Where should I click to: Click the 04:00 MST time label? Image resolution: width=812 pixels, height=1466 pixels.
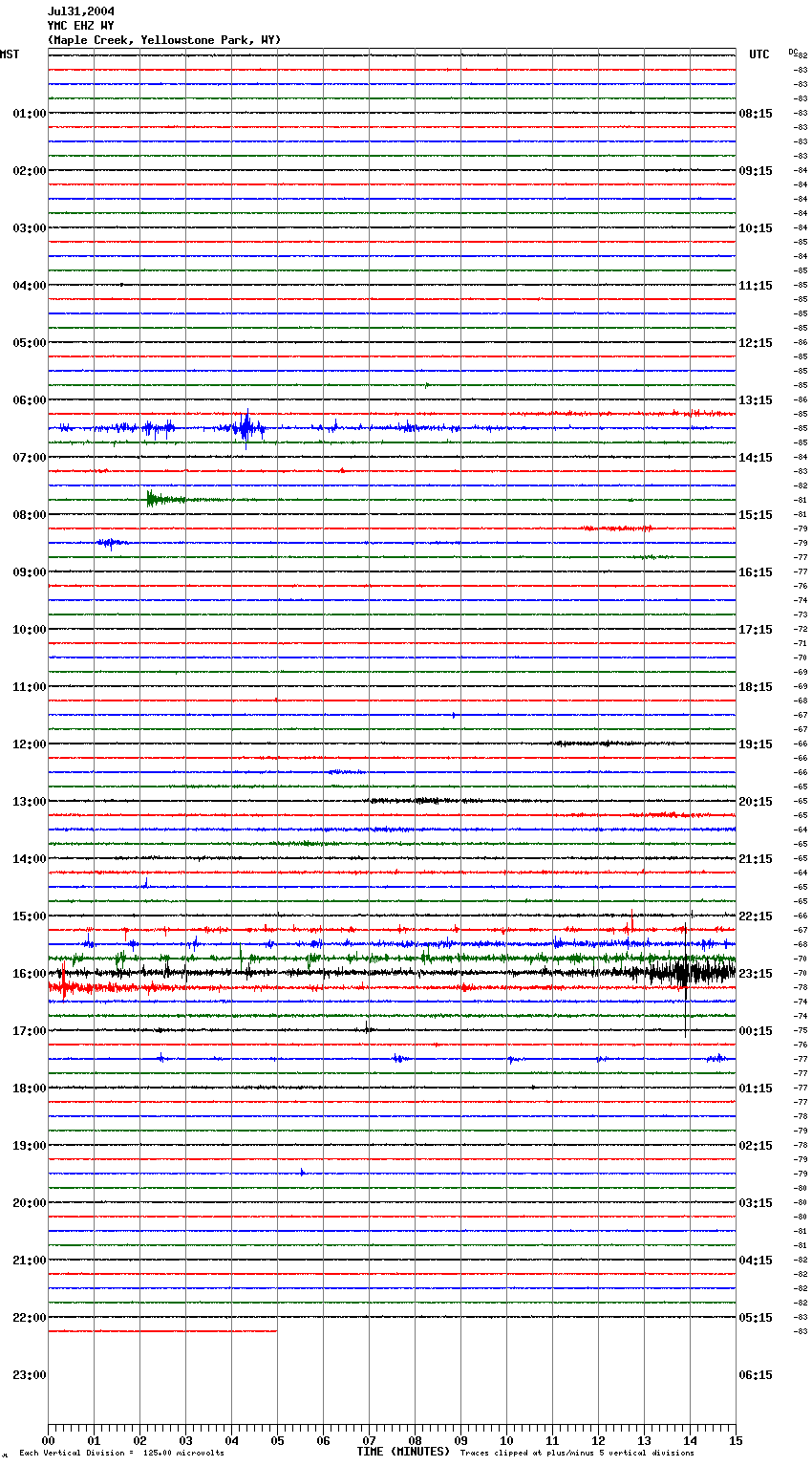pyautogui.click(x=30, y=286)
